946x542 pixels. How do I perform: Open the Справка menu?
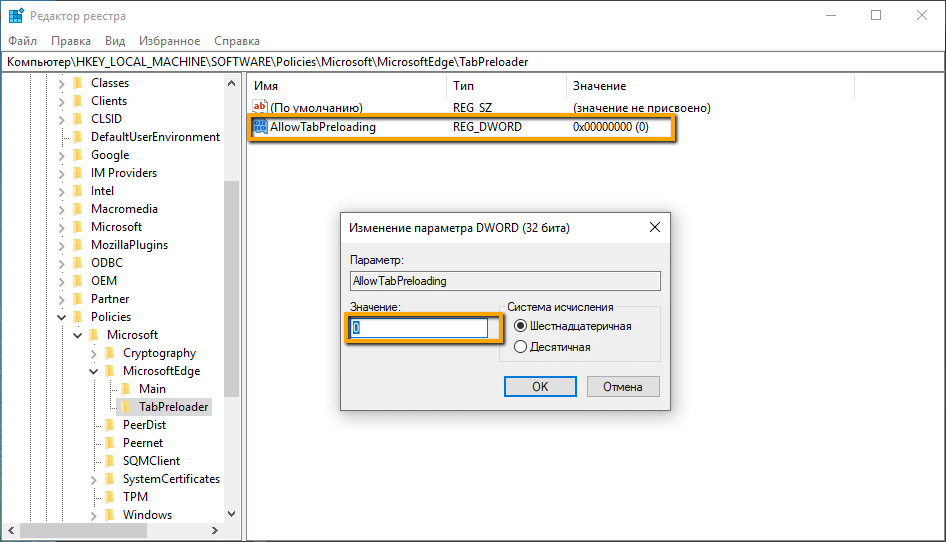[236, 41]
